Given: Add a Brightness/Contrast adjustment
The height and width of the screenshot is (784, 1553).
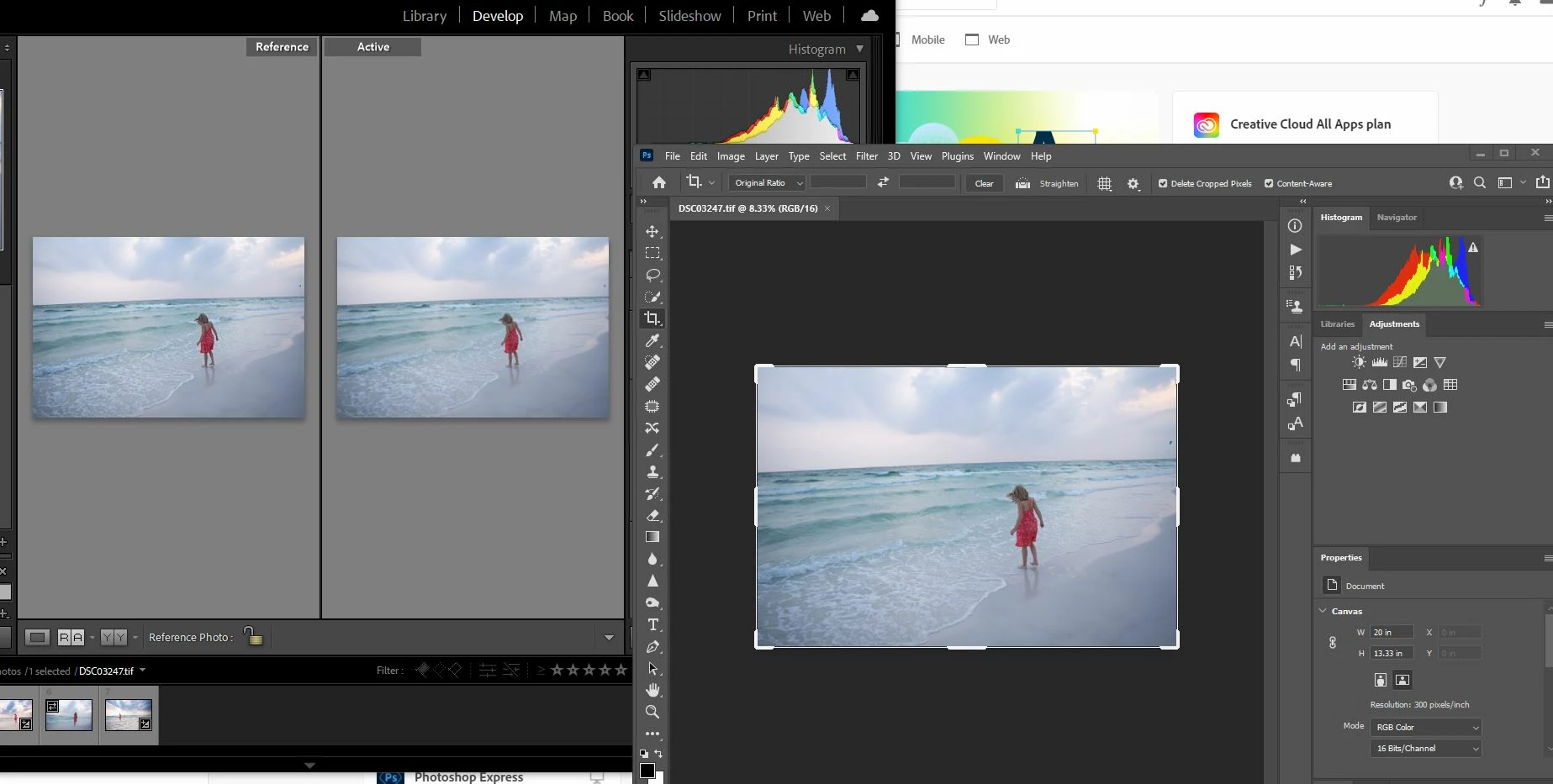Looking at the screenshot, I should point(1359,362).
